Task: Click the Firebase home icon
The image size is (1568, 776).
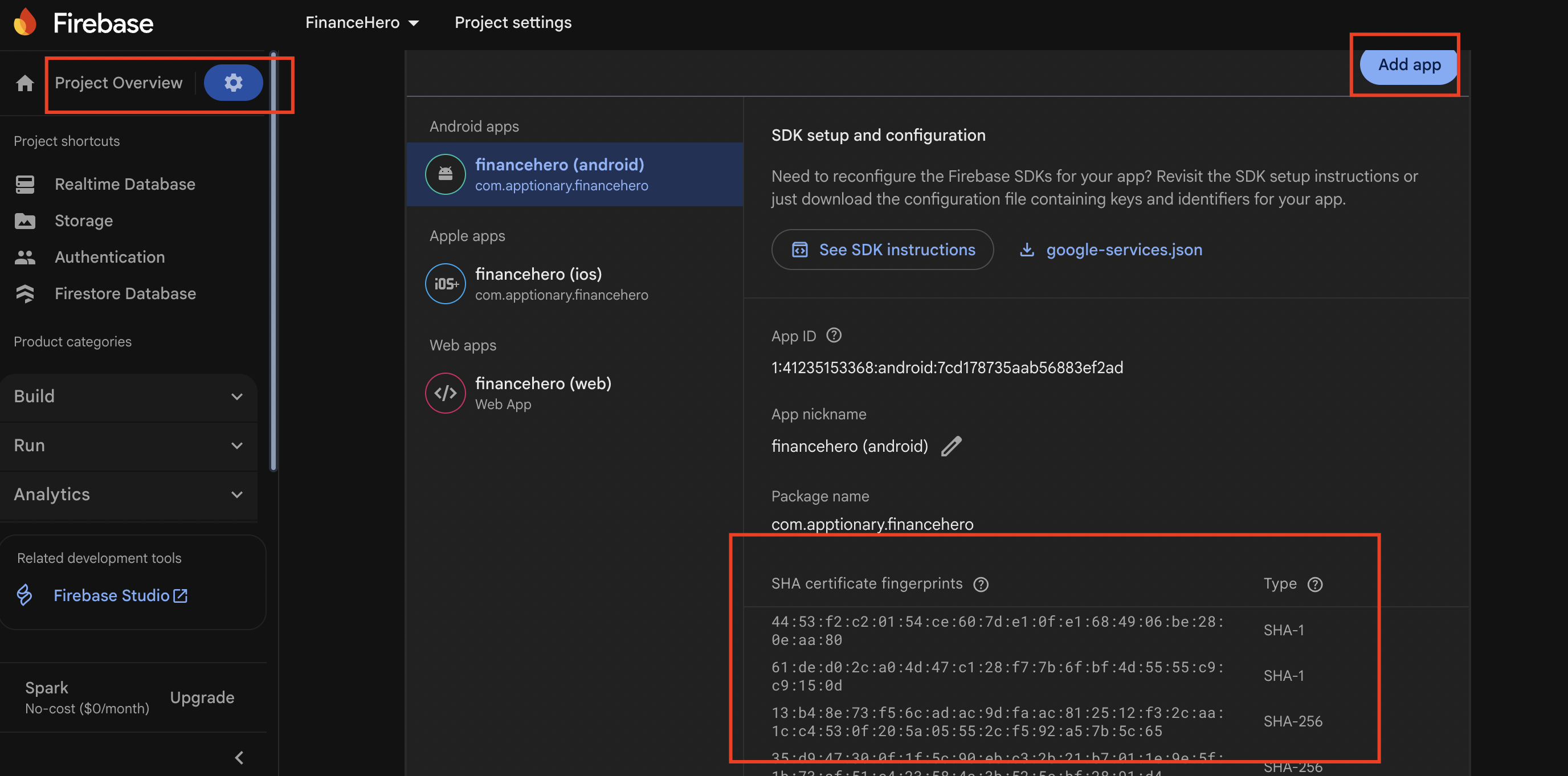Action: (24, 82)
